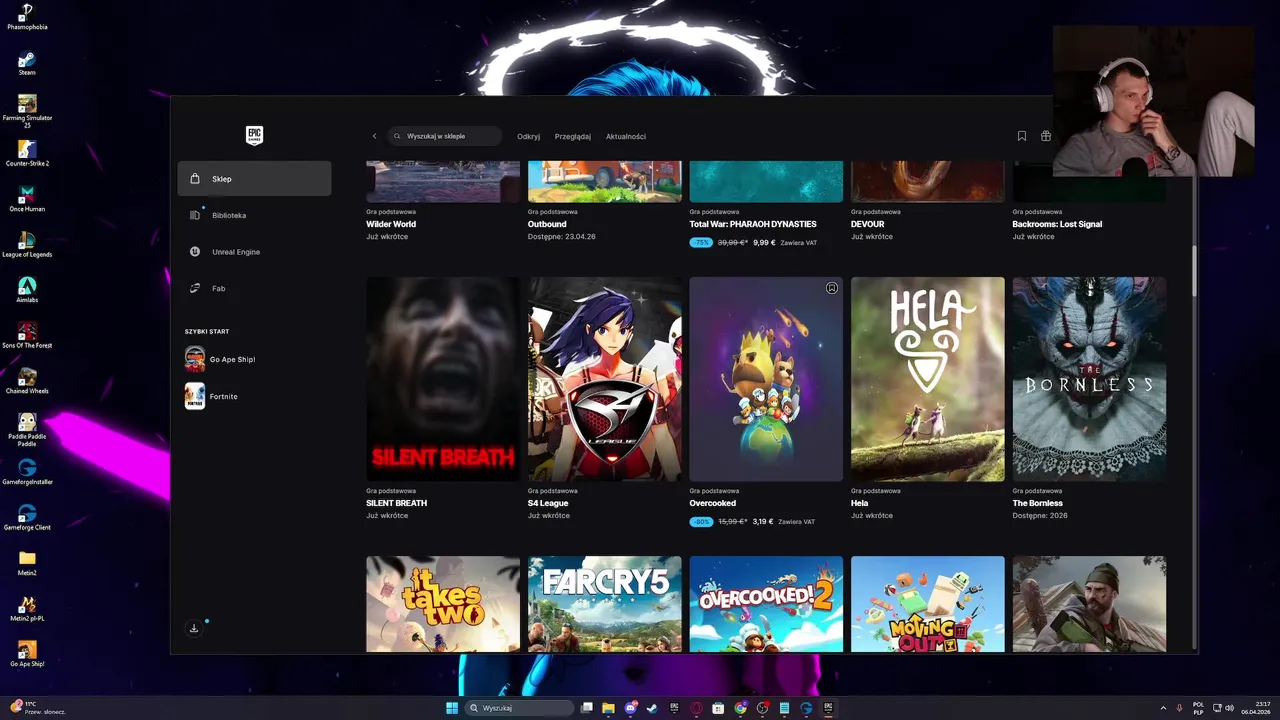Open Opera GX from the taskbar

tap(696, 708)
